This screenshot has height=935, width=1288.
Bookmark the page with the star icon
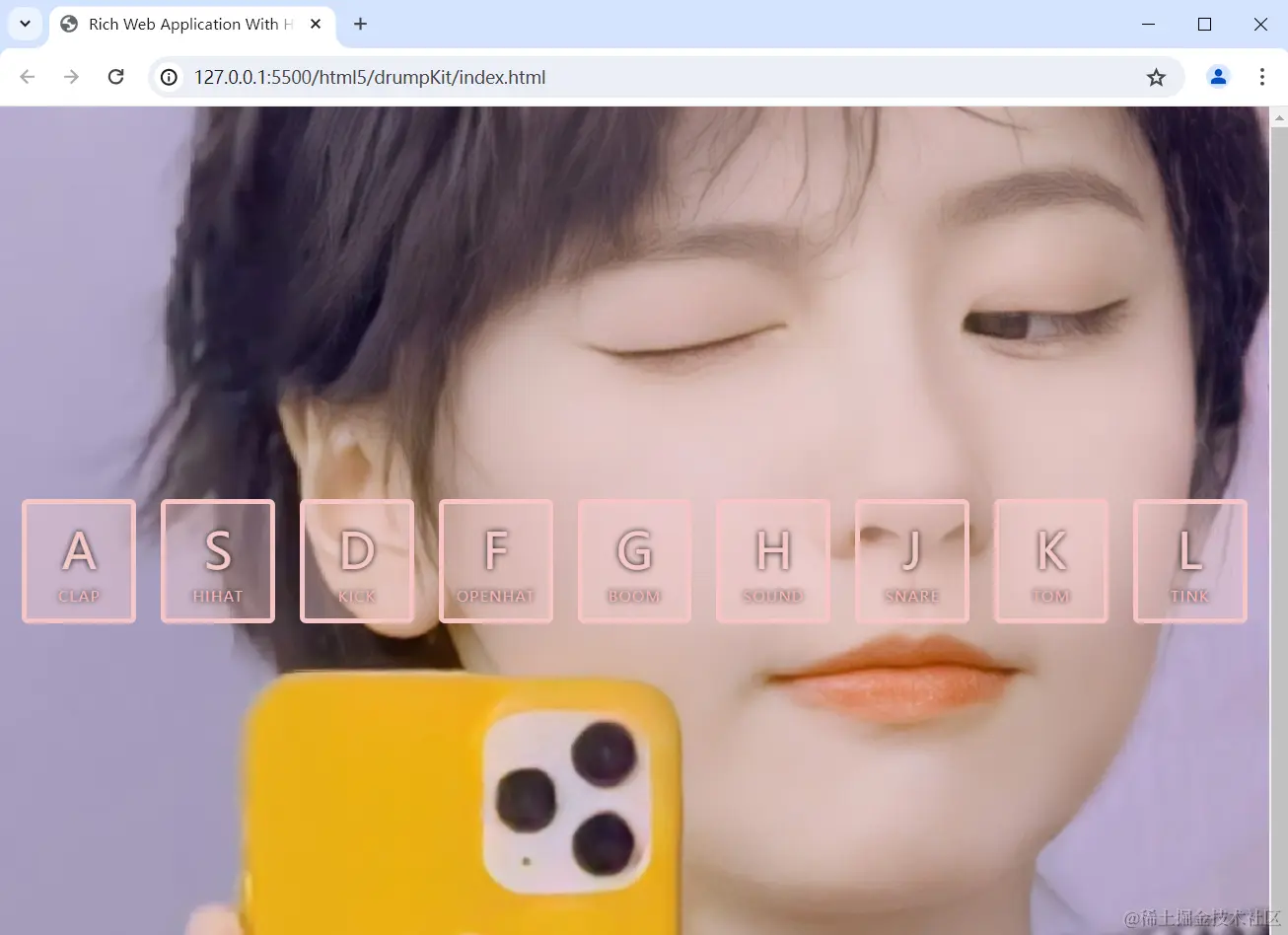pos(1155,76)
